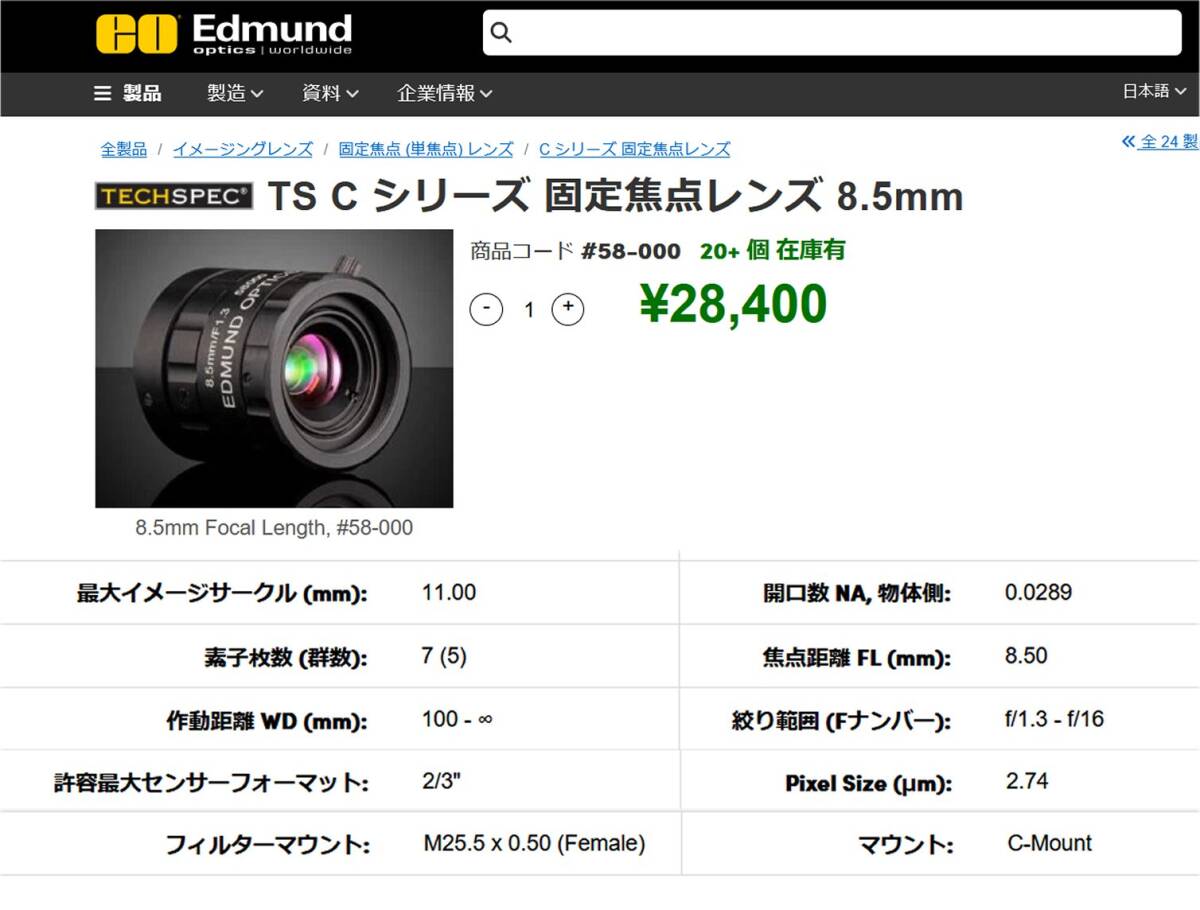Click the value 11.00

point(449,592)
